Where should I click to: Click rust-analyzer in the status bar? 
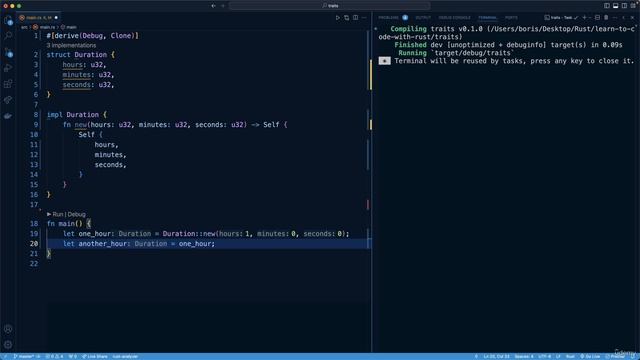point(125,356)
